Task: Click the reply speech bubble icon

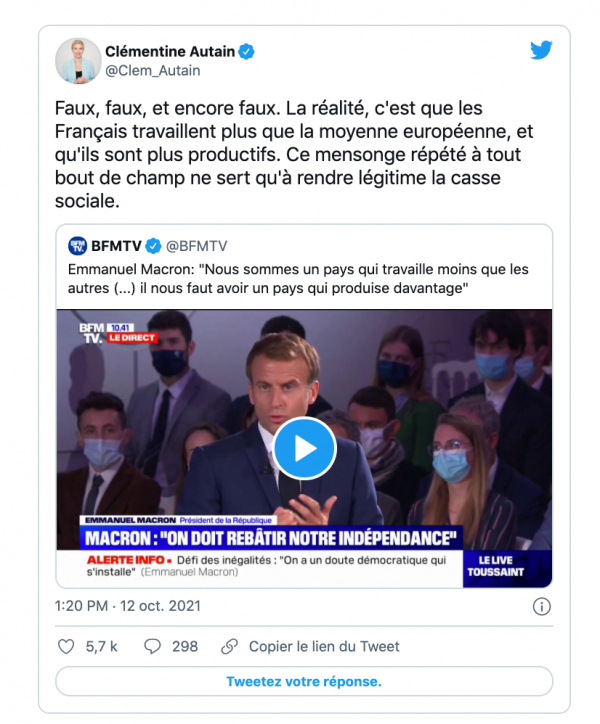Action: point(153,646)
